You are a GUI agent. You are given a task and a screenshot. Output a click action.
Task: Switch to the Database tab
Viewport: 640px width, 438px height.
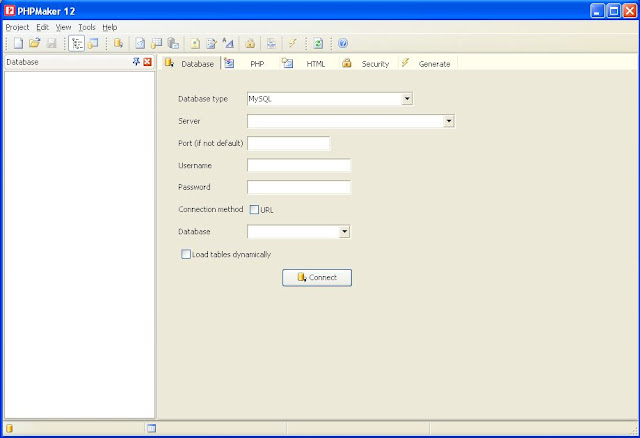point(190,64)
